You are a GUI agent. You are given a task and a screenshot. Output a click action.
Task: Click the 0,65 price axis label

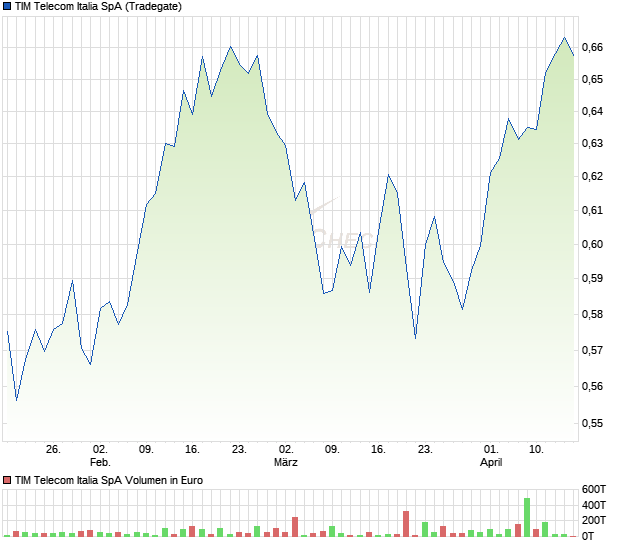click(592, 79)
